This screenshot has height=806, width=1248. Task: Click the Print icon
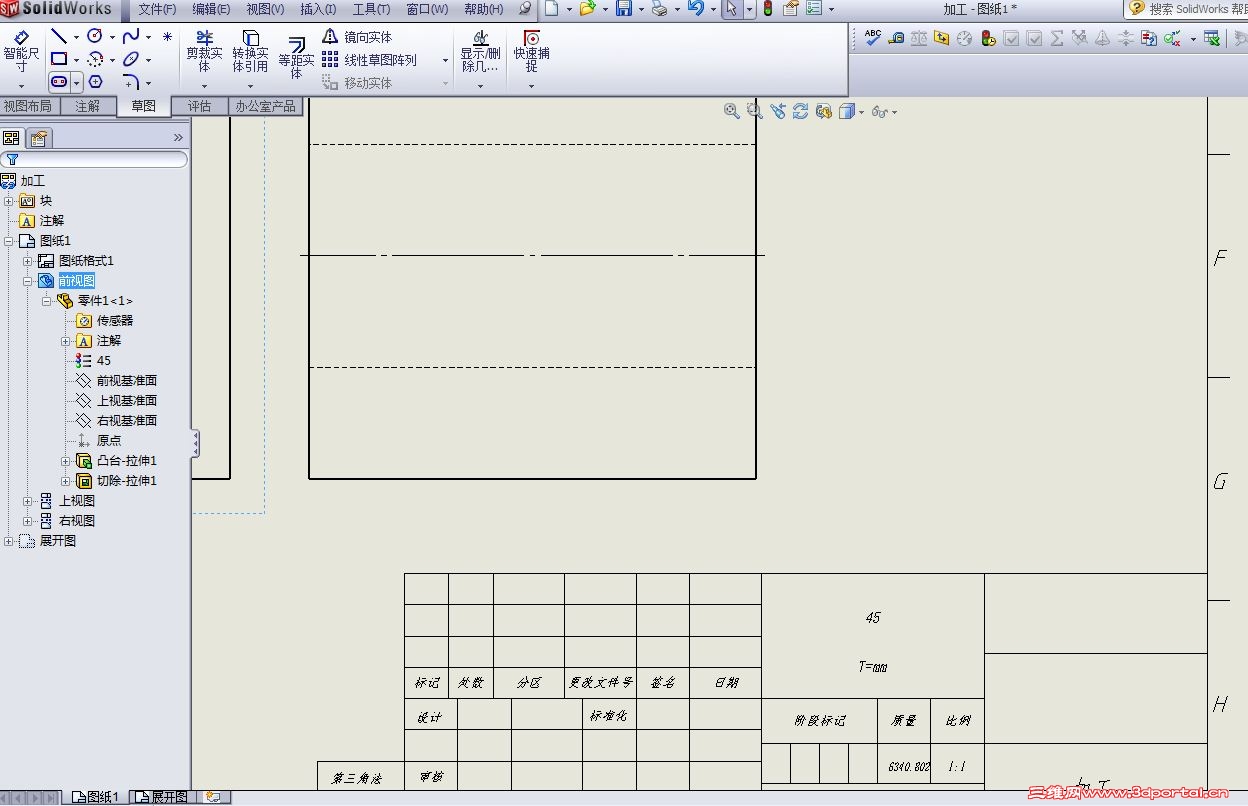pyautogui.click(x=659, y=9)
